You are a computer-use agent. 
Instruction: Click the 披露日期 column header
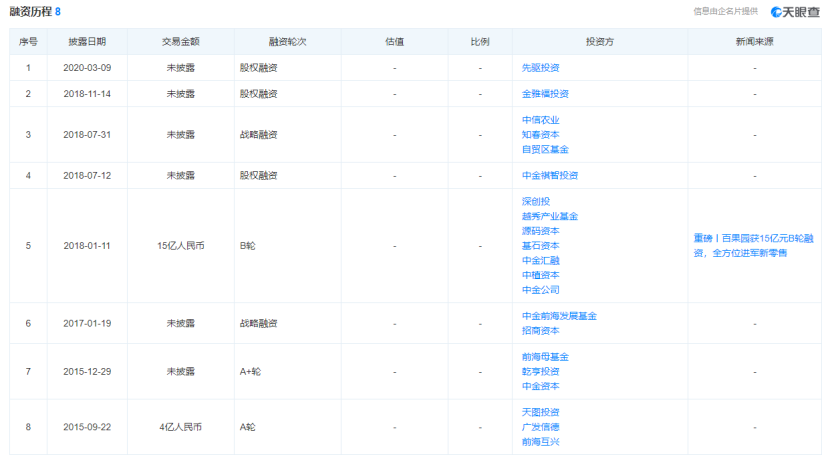pos(87,41)
